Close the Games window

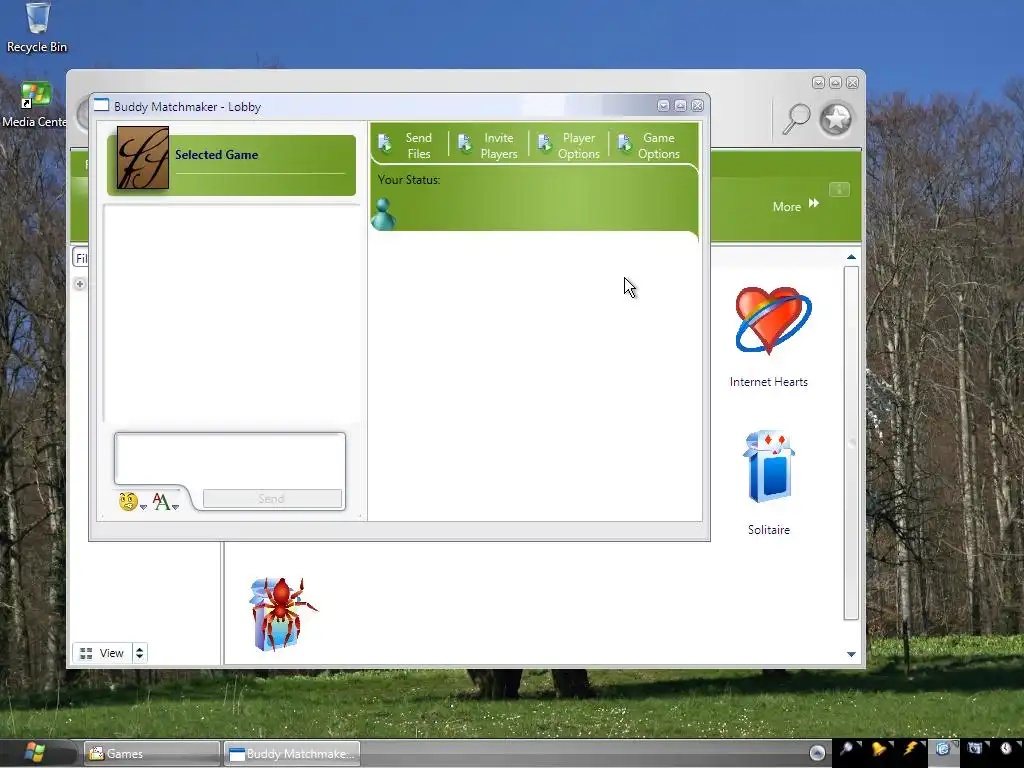coord(852,82)
